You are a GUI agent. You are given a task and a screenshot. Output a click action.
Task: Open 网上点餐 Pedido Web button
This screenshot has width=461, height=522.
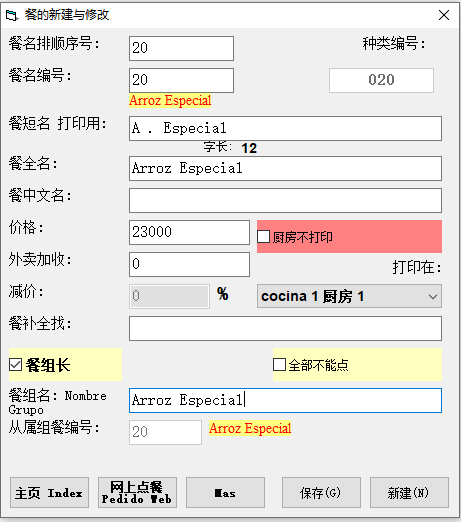pos(137,492)
